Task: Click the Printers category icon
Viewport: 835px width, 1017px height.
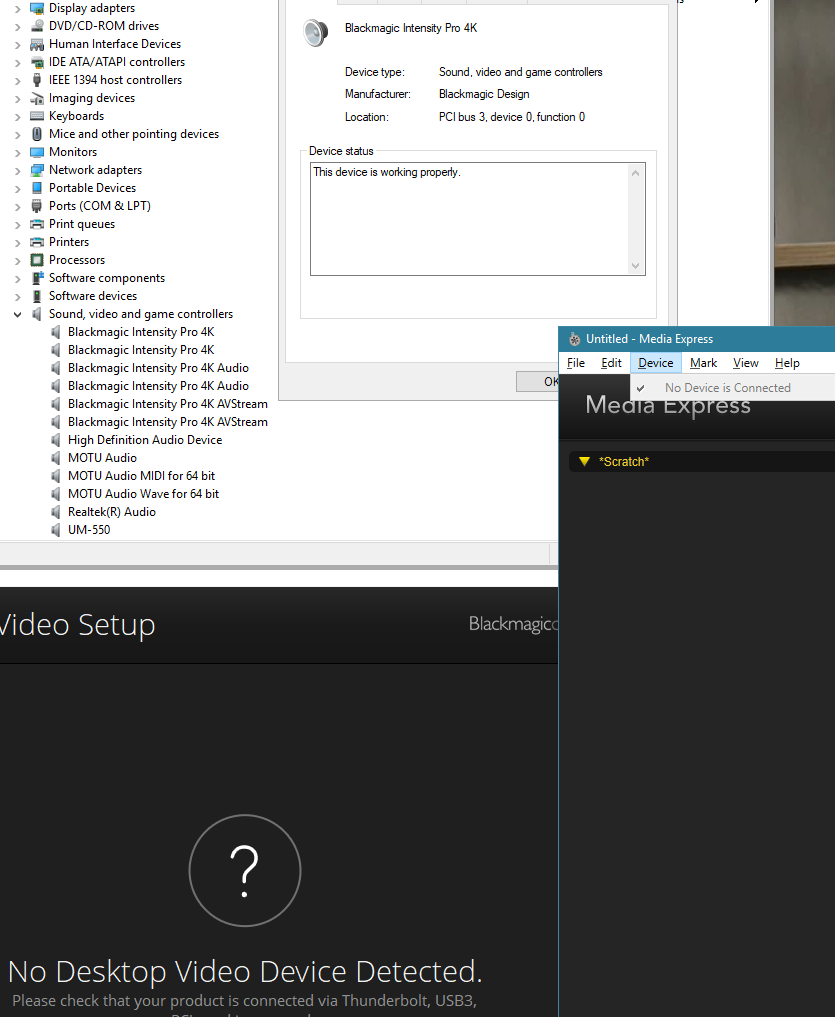Action: 37,242
